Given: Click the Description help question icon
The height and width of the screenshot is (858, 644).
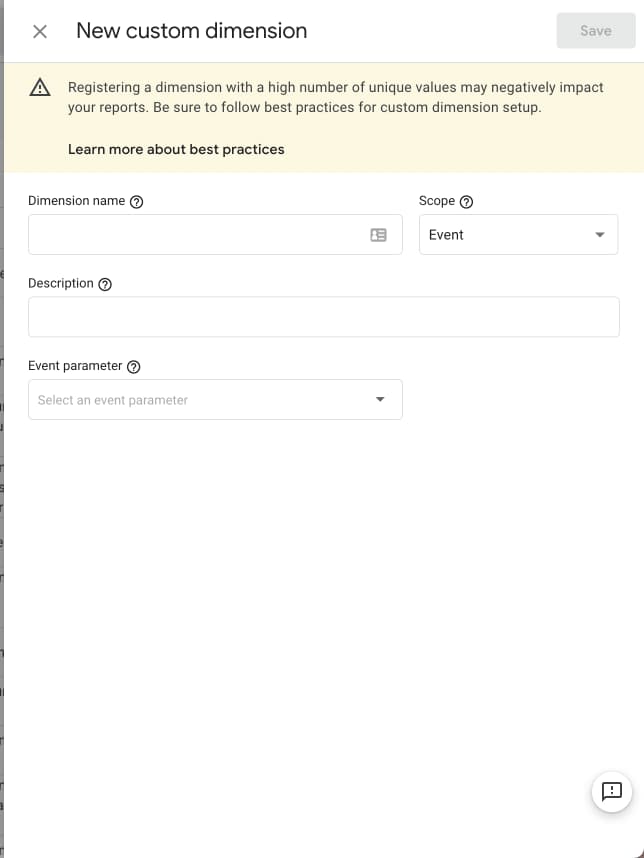Looking at the screenshot, I should click(105, 284).
